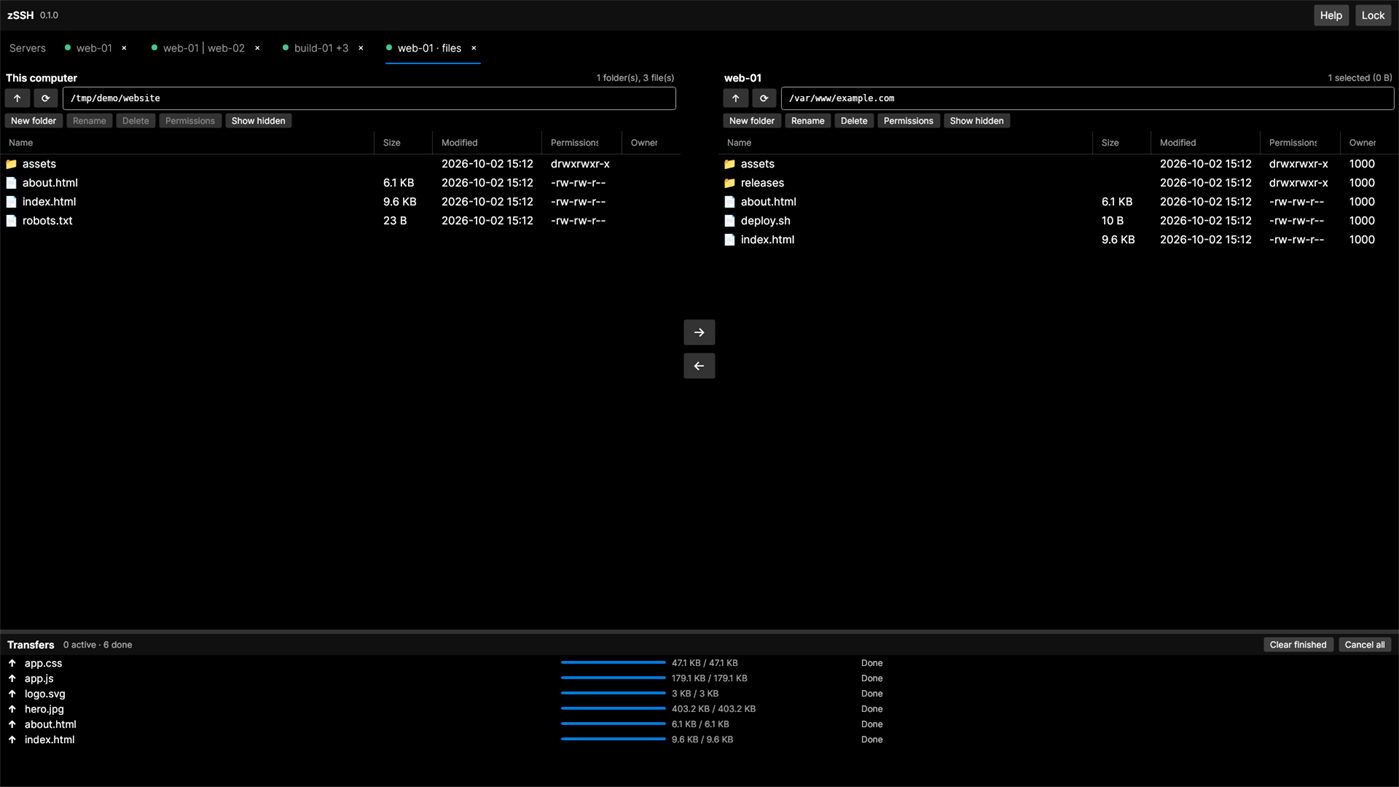Edit the remote path /var/www/example.com field
This screenshot has height=787, width=1399.
(1087, 98)
